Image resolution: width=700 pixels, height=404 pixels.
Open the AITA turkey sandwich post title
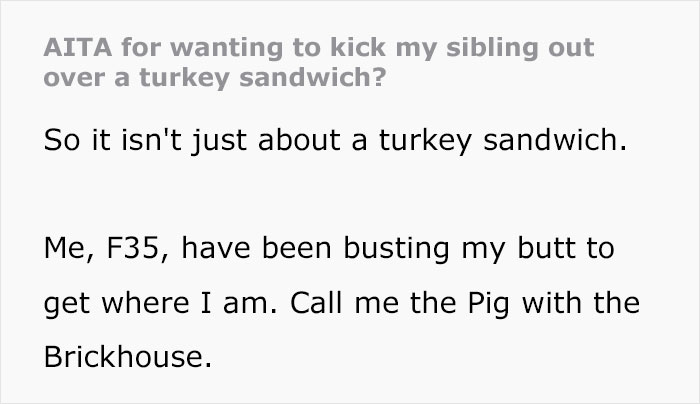pos(319,62)
